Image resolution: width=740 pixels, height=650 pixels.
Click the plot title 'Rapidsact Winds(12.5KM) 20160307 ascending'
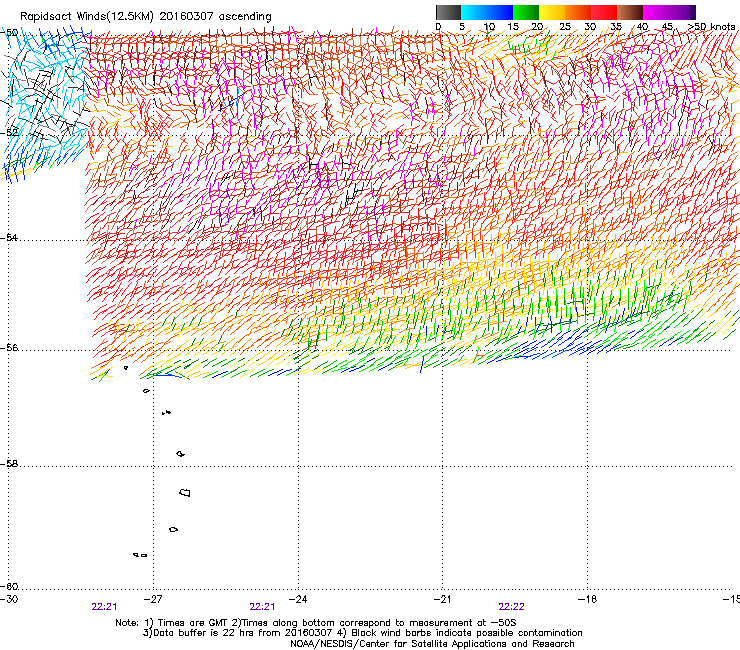click(146, 17)
